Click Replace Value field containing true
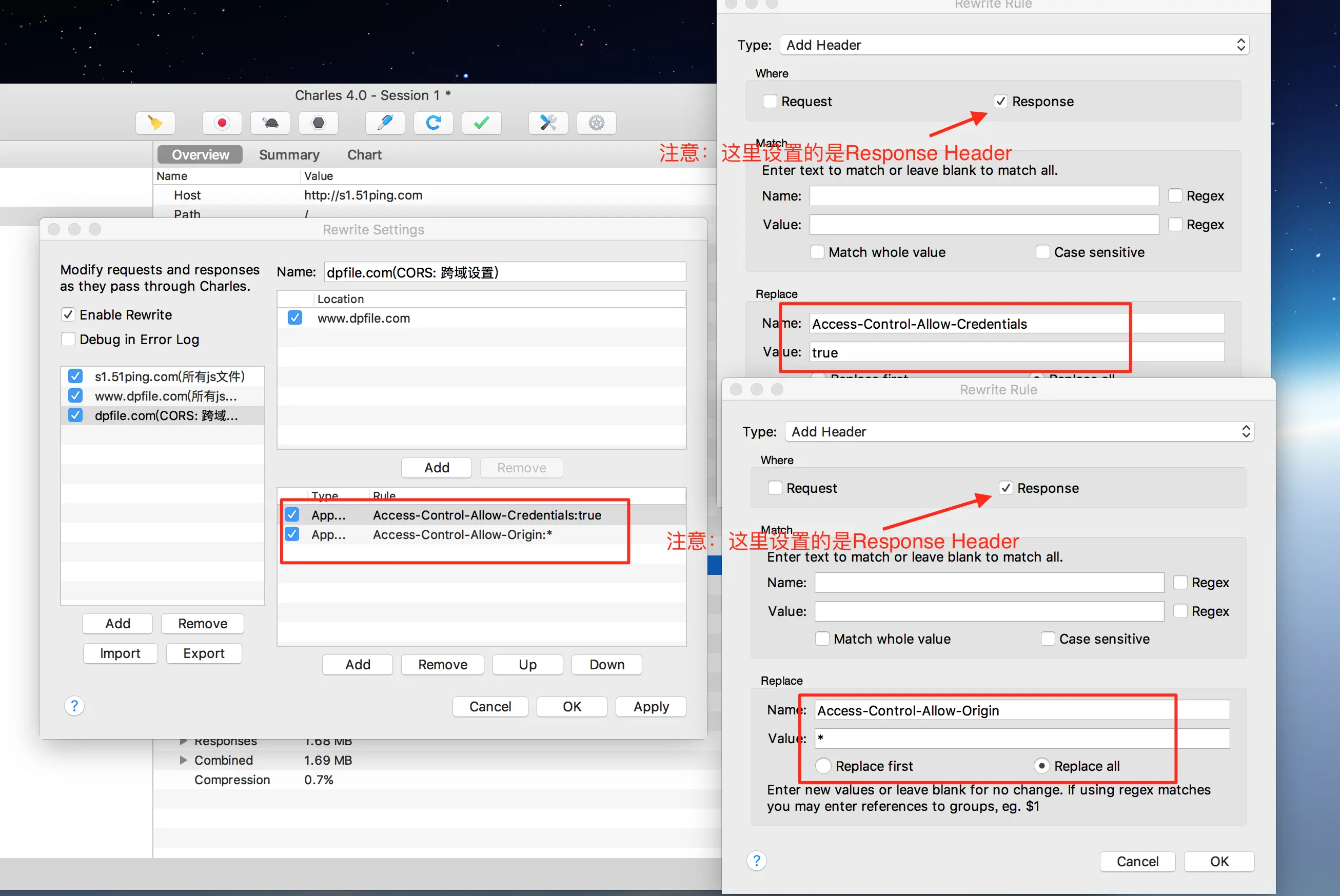Image resolution: width=1340 pixels, height=896 pixels. tap(1017, 352)
